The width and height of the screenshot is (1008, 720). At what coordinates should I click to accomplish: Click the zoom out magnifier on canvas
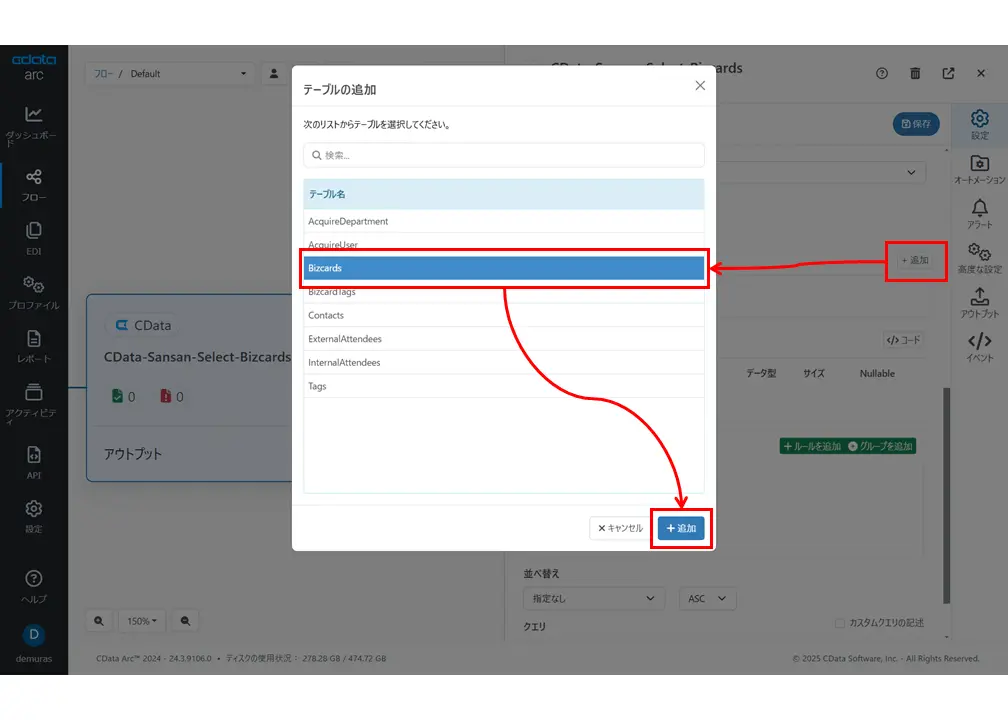[185, 621]
